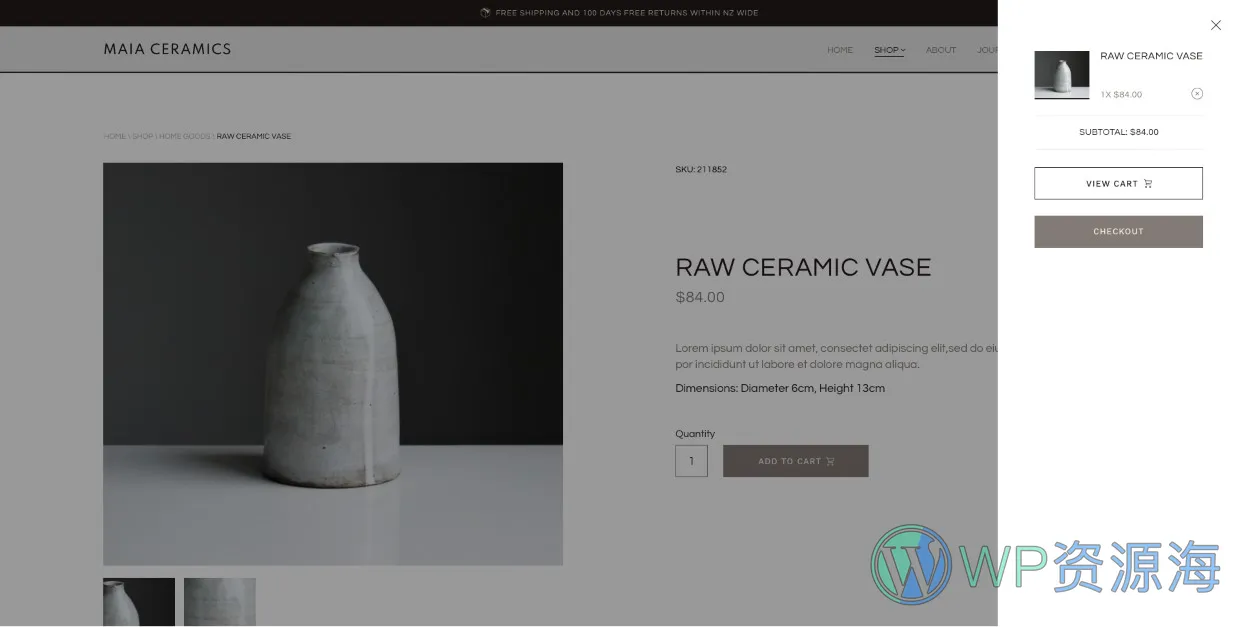
Task: Select first vase gallery thumbnail
Action: coord(139,602)
